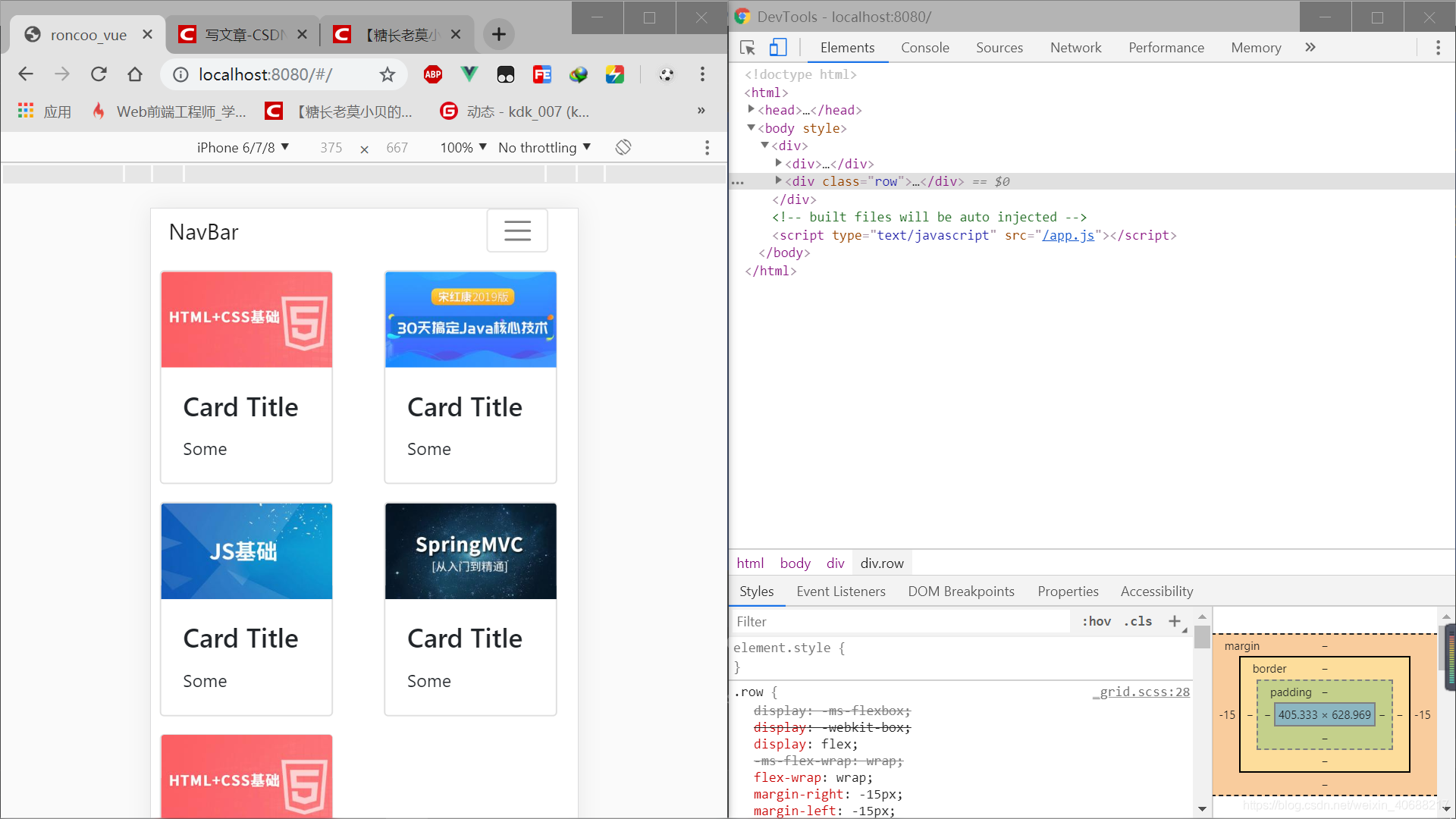Click the new style rule plus icon
Image resolution: width=1456 pixels, height=819 pixels.
click(1174, 621)
